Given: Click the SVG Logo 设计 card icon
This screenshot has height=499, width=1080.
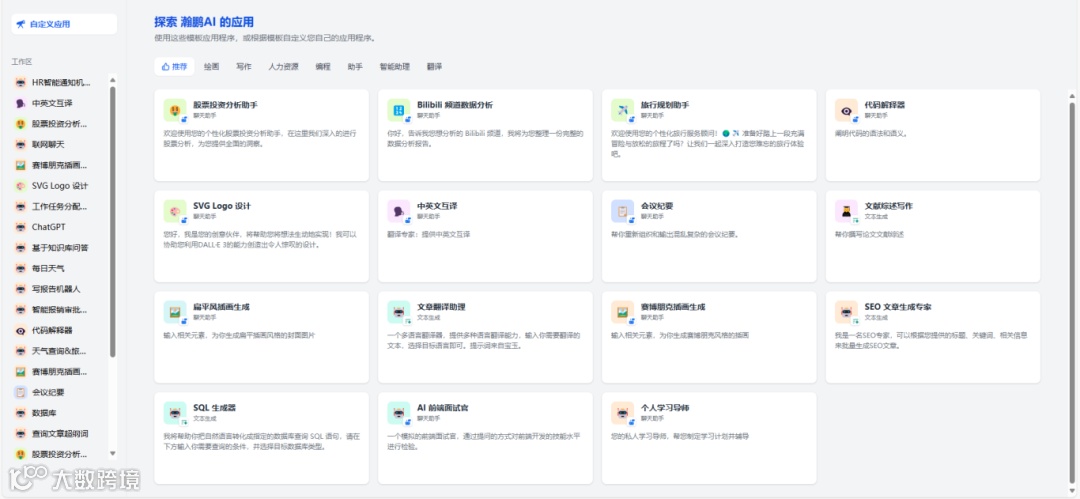Looking at the screenshot, I should tap(175, 211).
